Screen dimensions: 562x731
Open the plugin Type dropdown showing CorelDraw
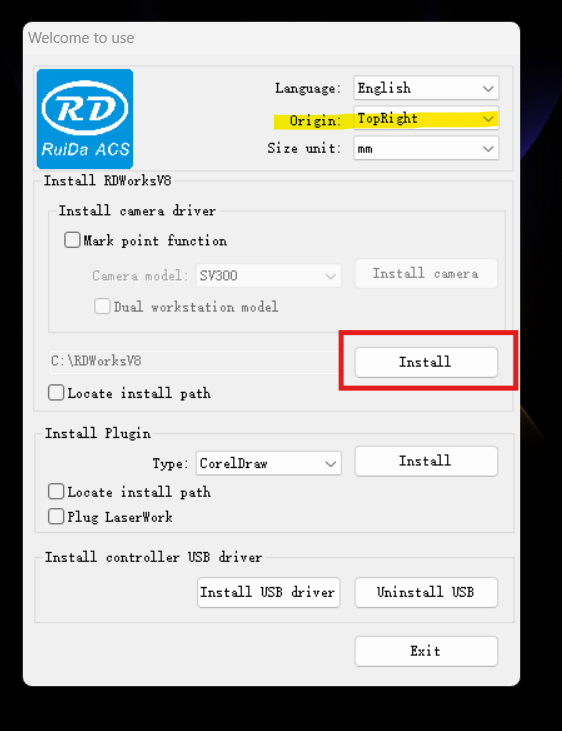[x=268, y=463]
